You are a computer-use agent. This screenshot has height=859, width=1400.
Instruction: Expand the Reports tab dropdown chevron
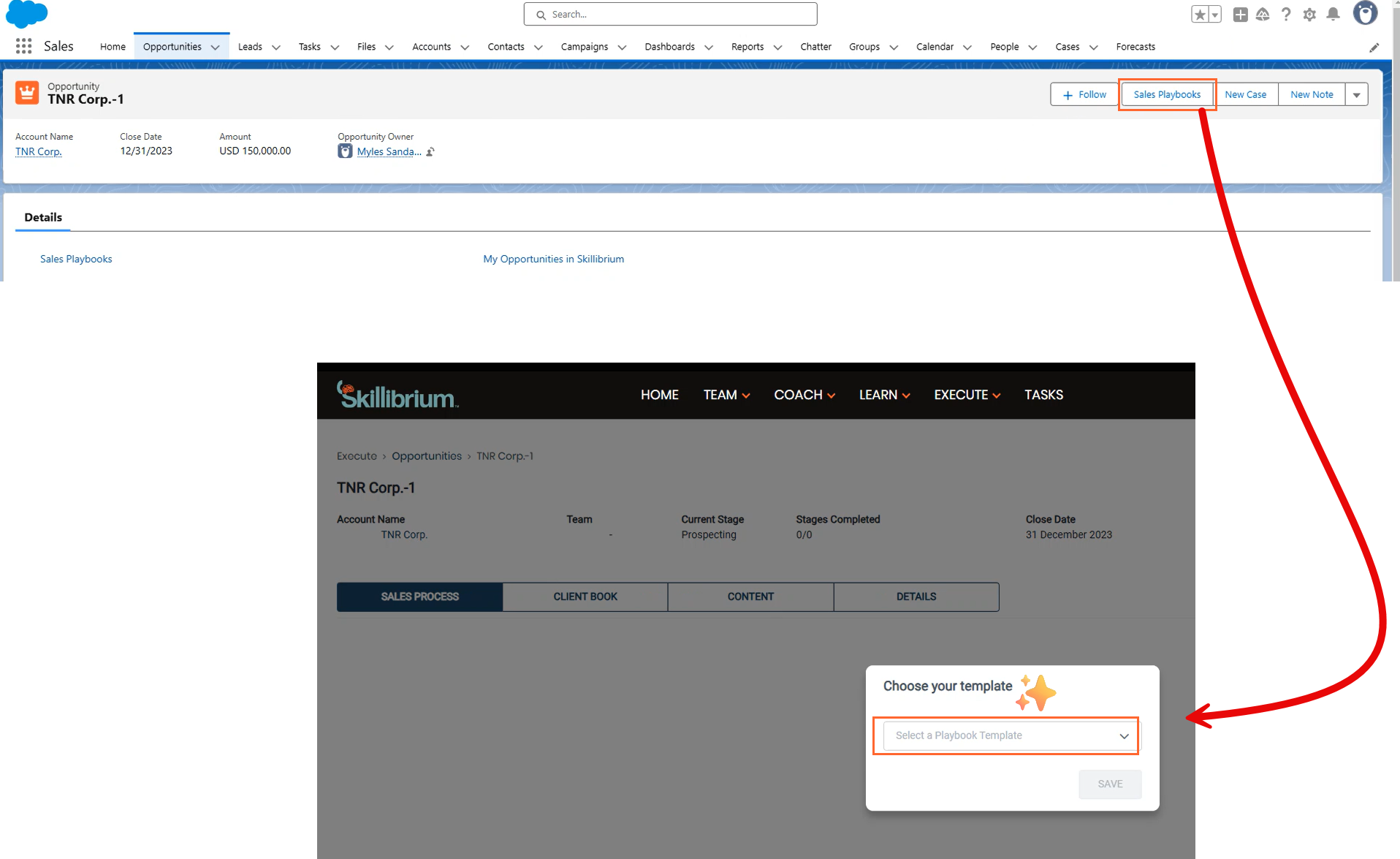(x=777, y=48)
